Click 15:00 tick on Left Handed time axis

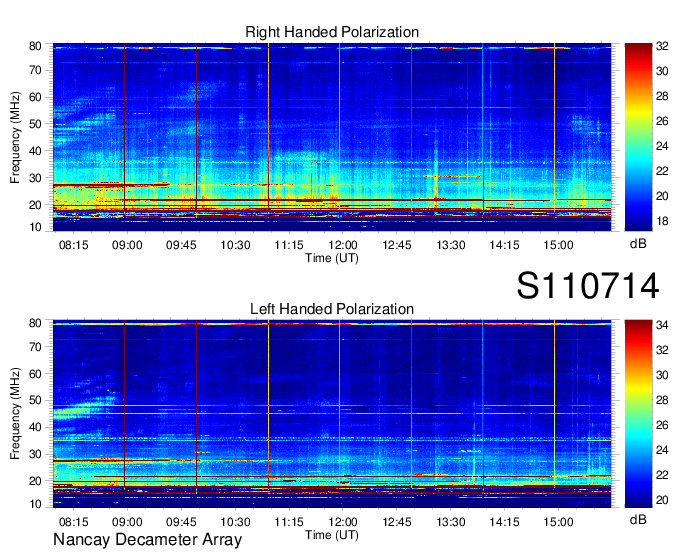pyautogui.click(x=559, y=522)
